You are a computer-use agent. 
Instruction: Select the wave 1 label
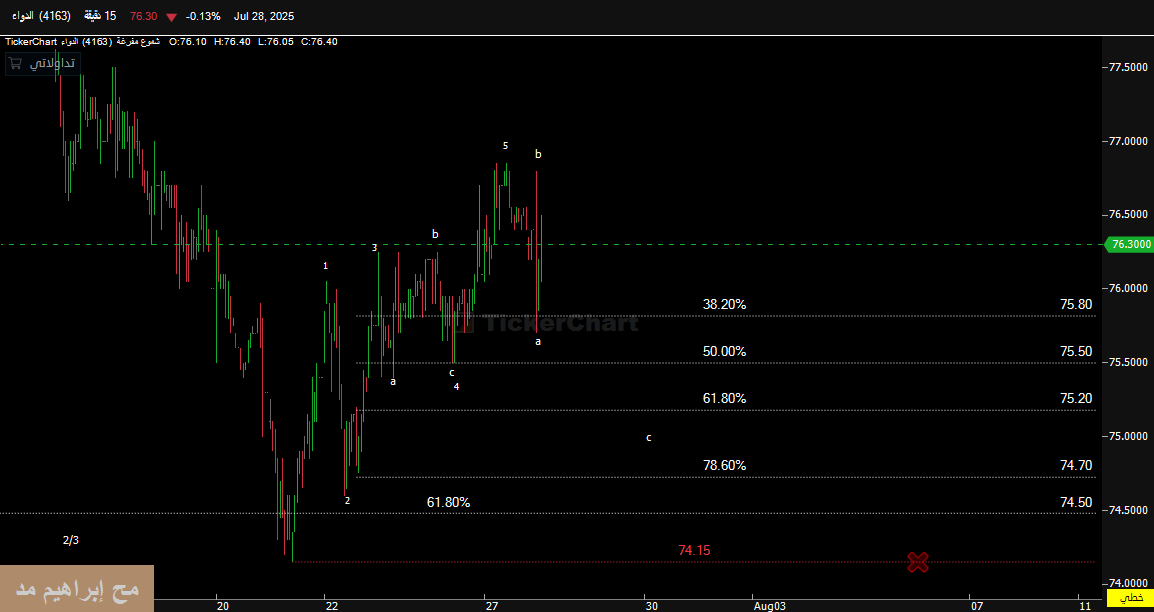(325, 266)
